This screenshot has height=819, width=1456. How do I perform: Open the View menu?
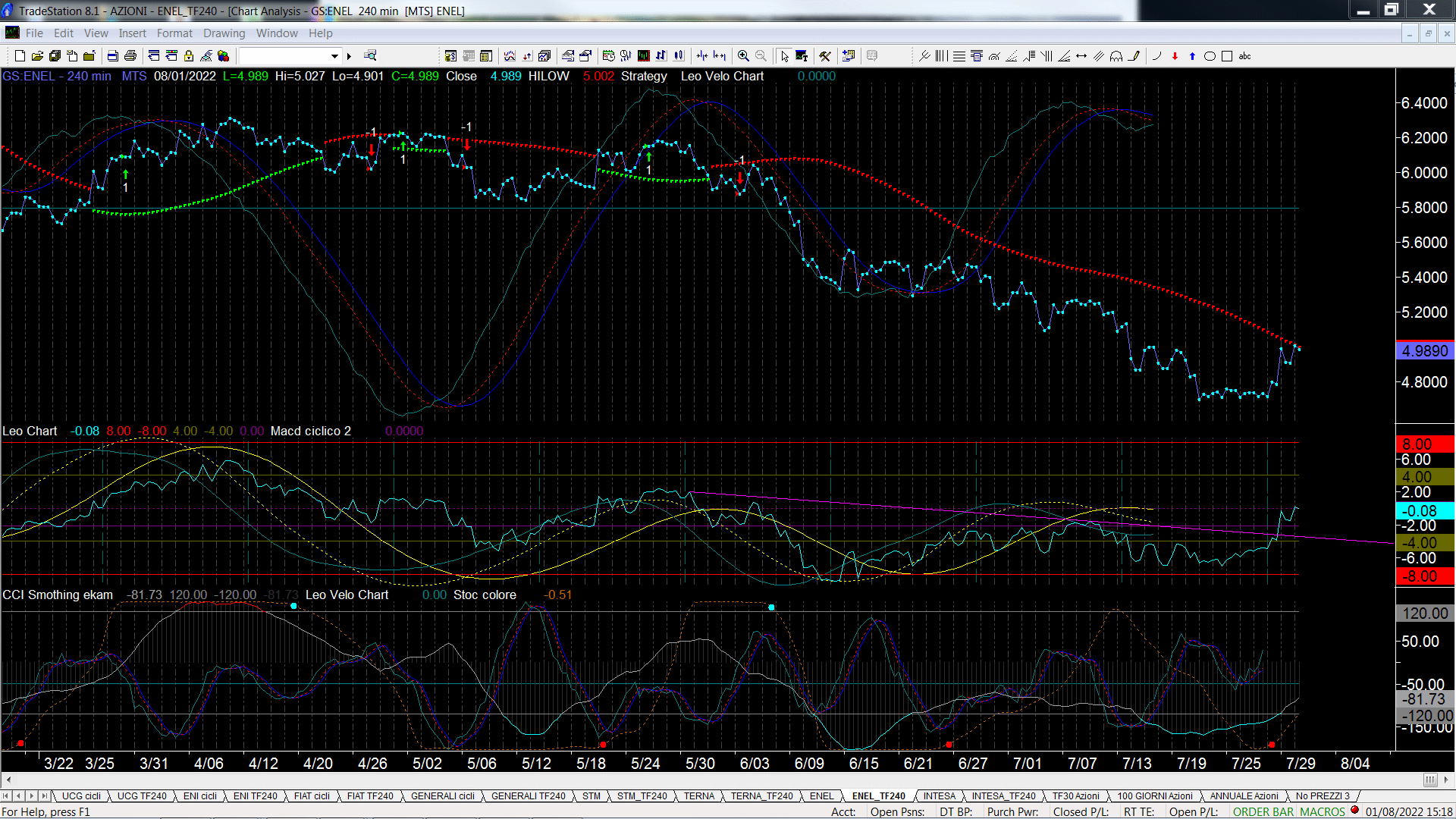96,33
